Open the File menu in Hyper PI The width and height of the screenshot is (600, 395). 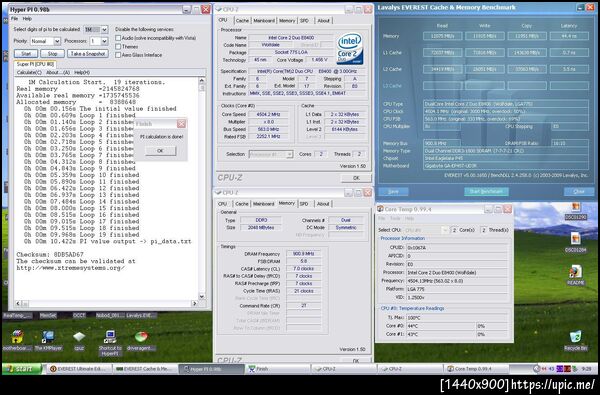coord(14,19)
